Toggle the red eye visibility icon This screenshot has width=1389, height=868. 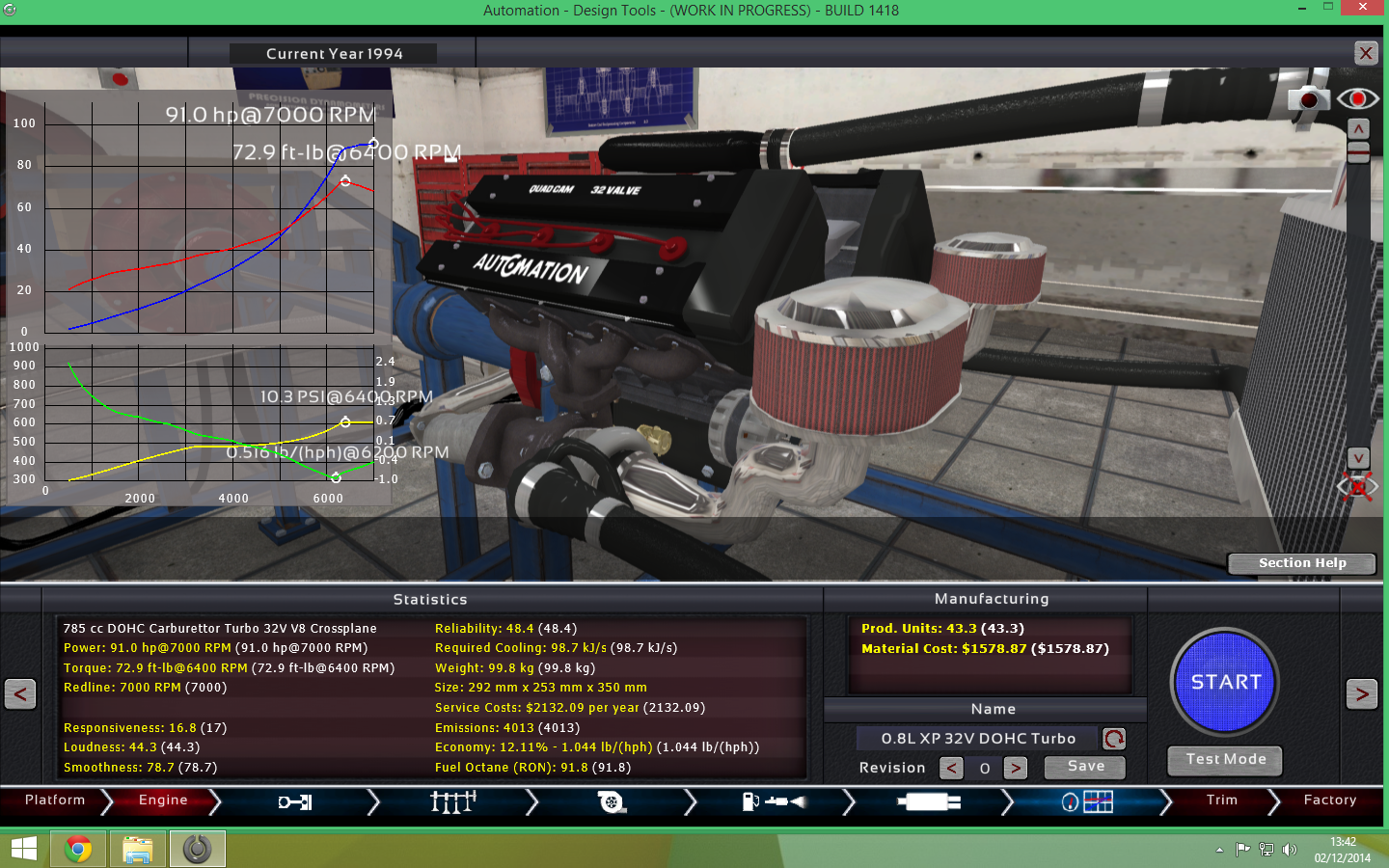[x=1357, y=98]
